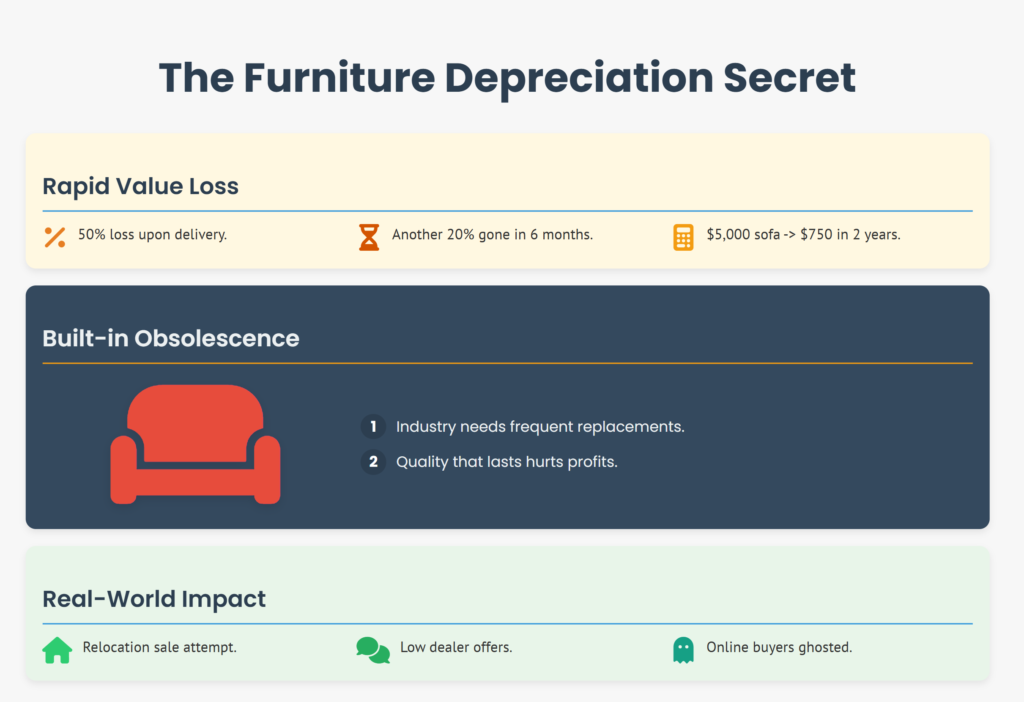Screen dimensions: 1024x702
Task: Click the orange calculator icon
Action: pyautogui.click(x=683, y=237)
